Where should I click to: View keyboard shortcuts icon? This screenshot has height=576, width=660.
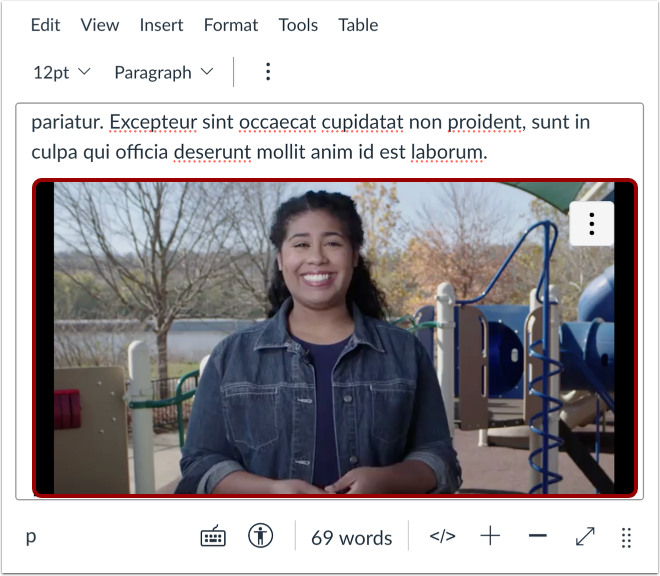(x=213, y=536)
